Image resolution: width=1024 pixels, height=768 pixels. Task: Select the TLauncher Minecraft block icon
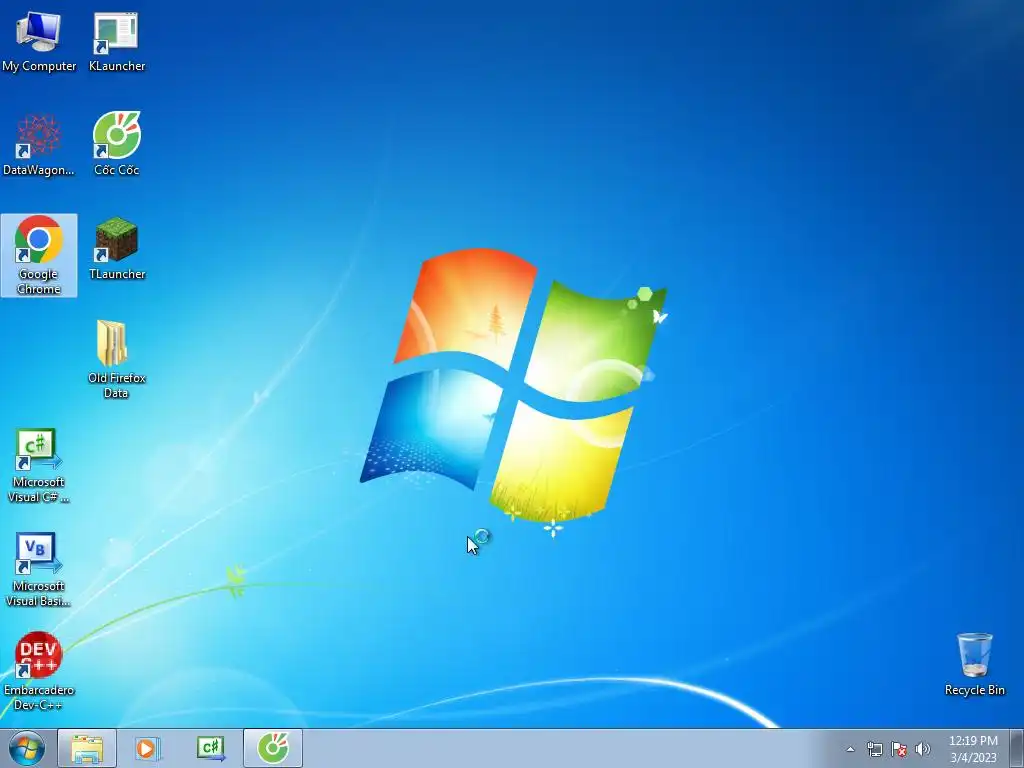coord(116,249)
